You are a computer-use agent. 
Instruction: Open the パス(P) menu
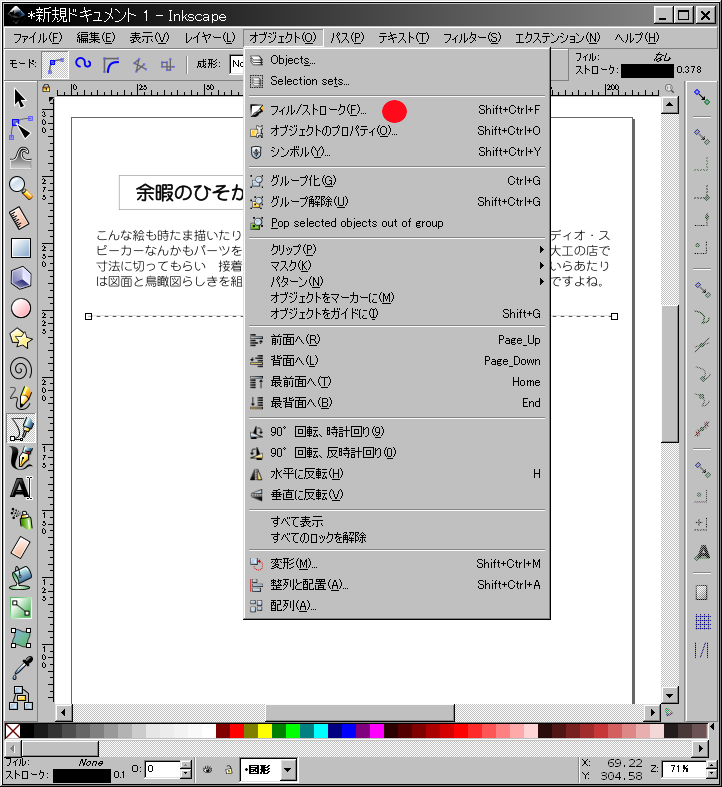pos(346,38)
